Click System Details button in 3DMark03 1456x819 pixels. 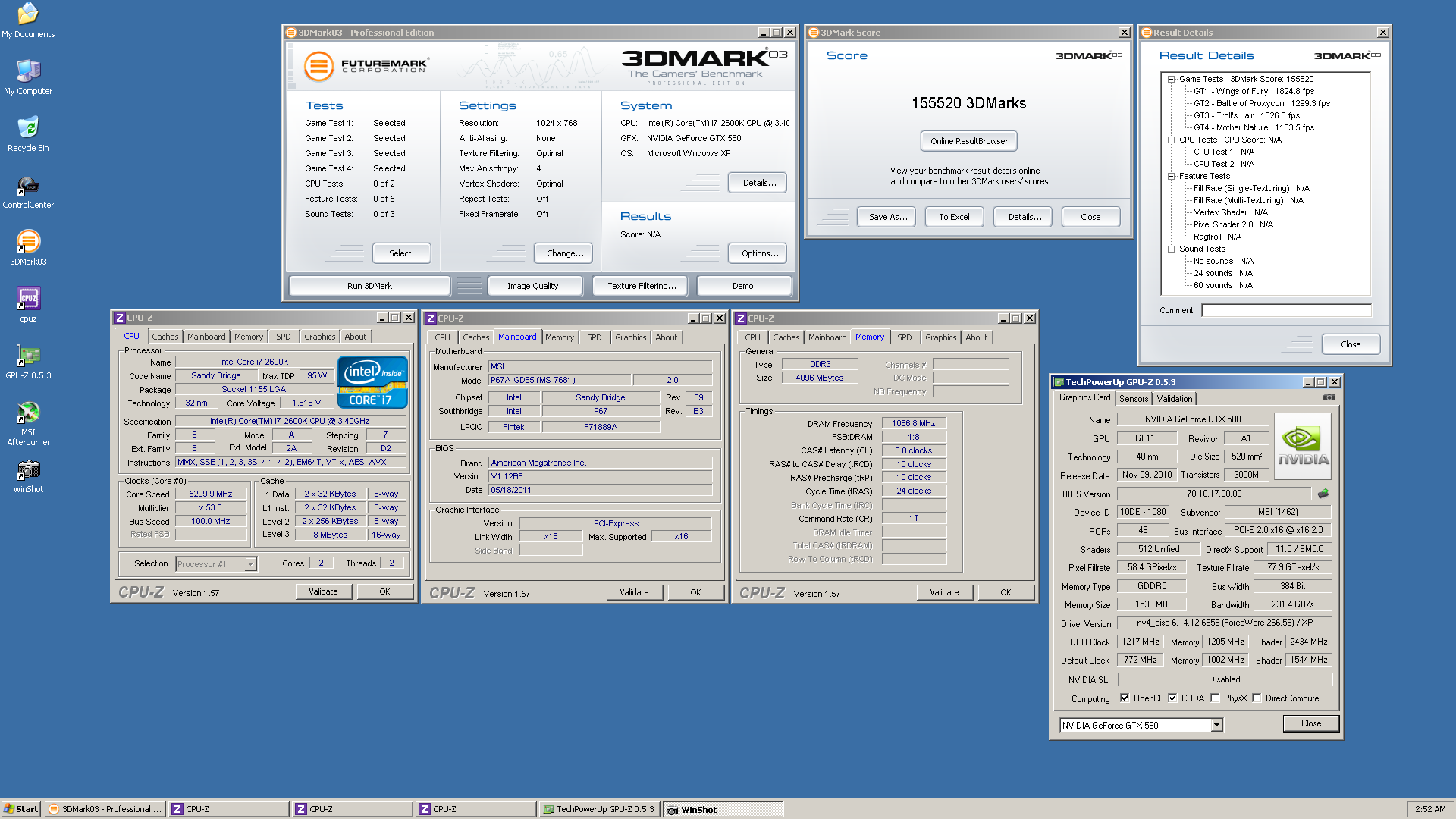(758, 183)
